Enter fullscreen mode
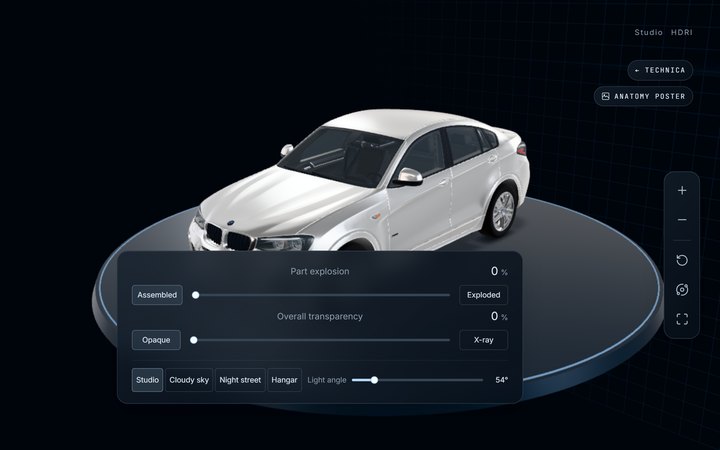This screenshot has height=450, width=720. 682,319
